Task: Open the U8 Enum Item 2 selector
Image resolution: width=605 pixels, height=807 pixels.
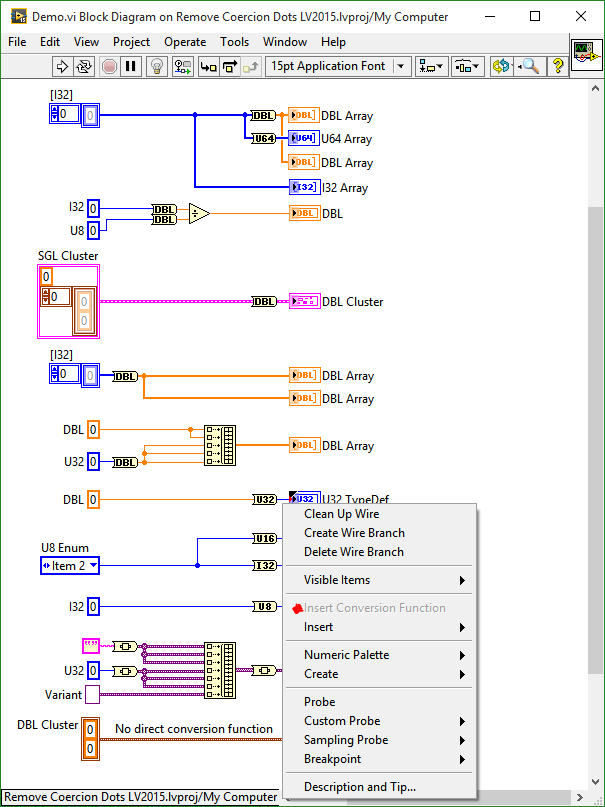Action: pyautogui.click(x=70, y=566)
